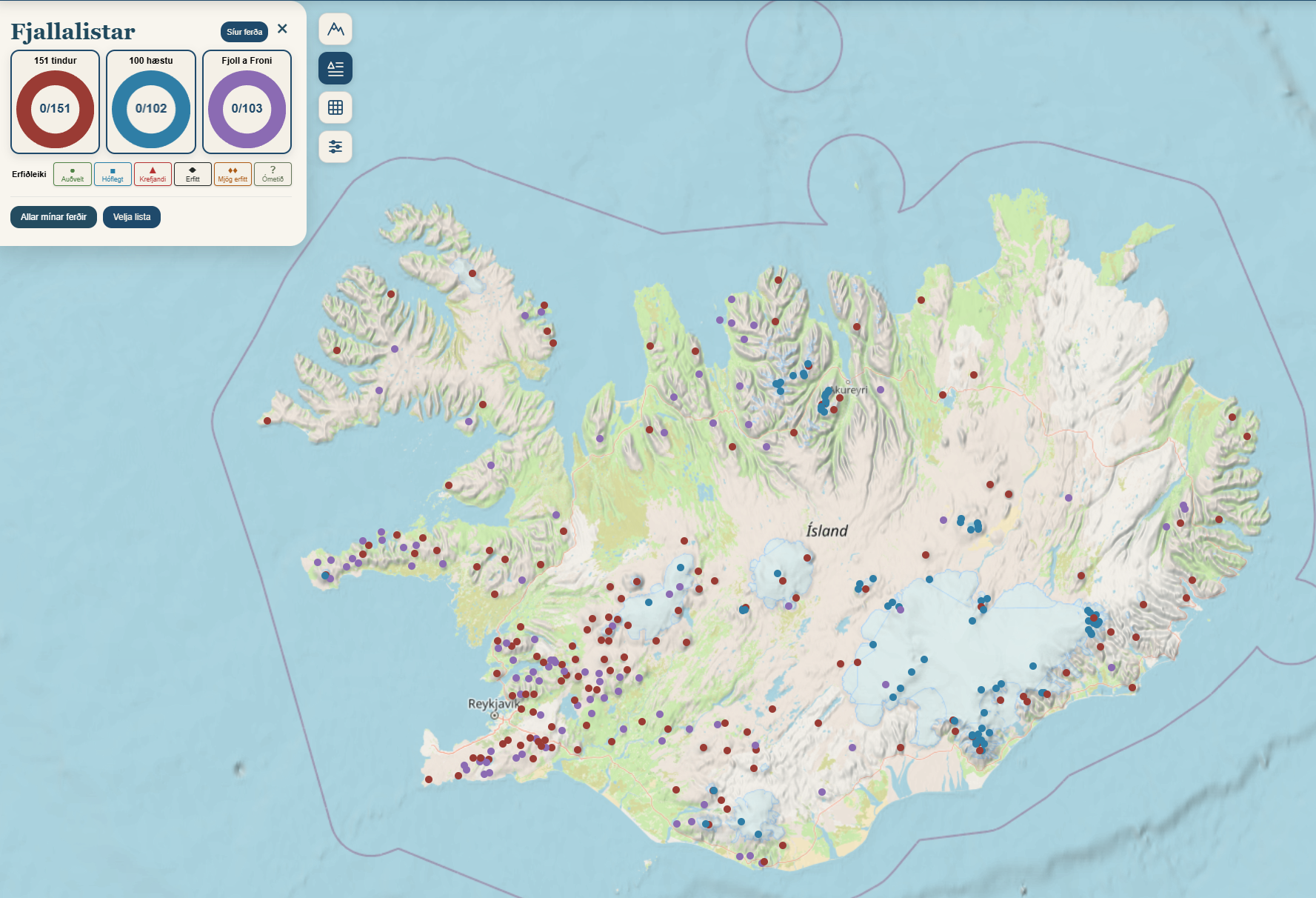This screenshot has height=898, width=1316.
Task: Toggle the Hóflegt difficulty filter
Action: point(113,174)
